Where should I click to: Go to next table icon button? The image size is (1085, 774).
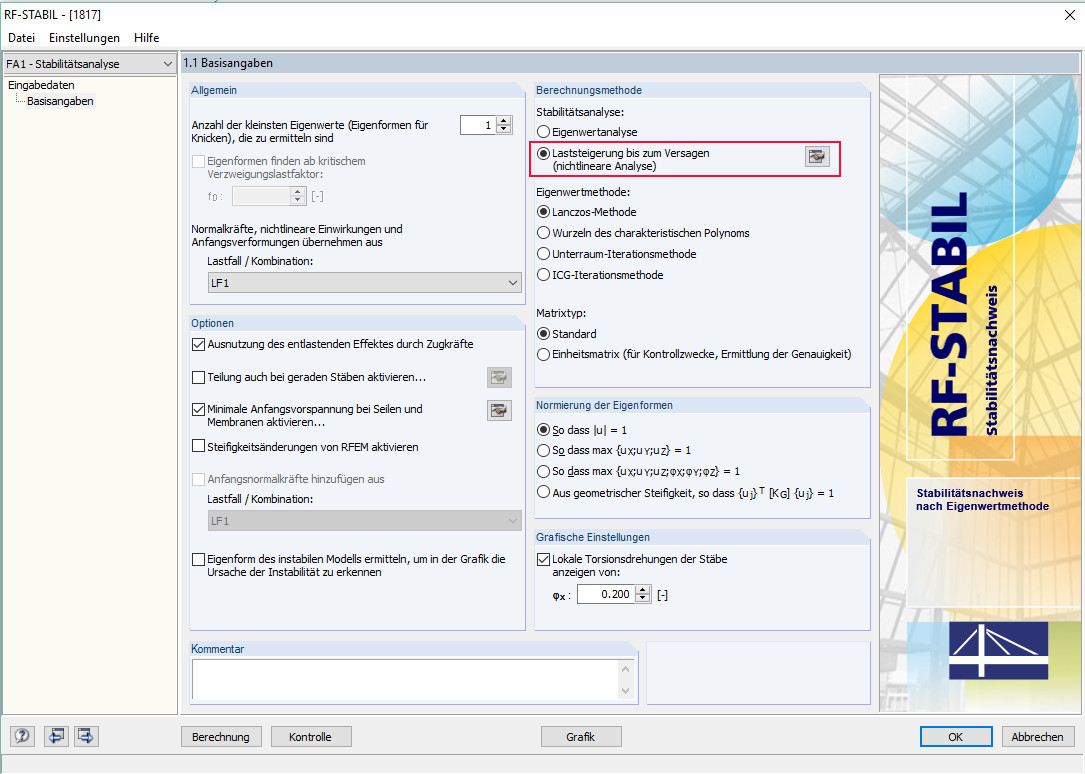tap(86, 735)
